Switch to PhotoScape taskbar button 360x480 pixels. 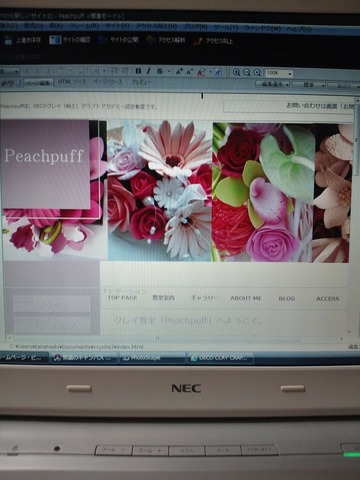coord(152,358)
